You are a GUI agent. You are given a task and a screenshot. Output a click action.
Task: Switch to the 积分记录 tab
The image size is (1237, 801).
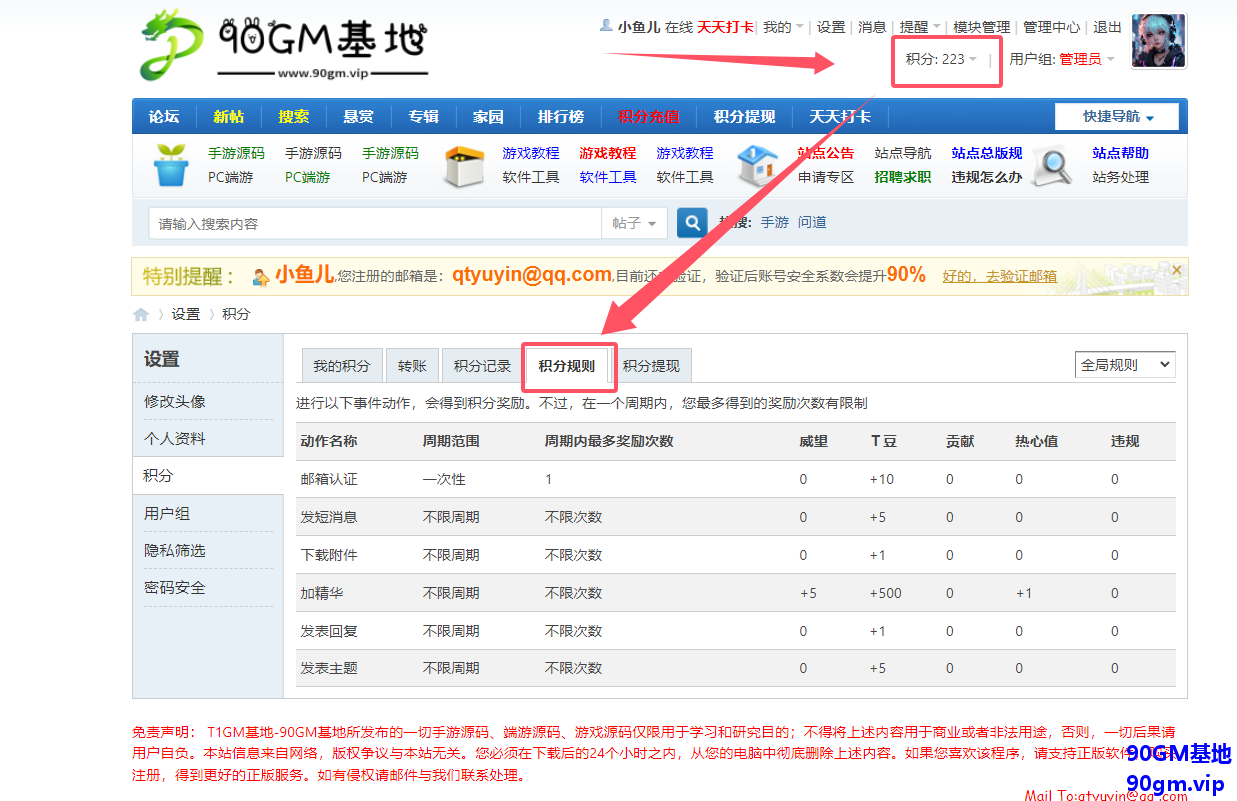click(x=482, y=366)
